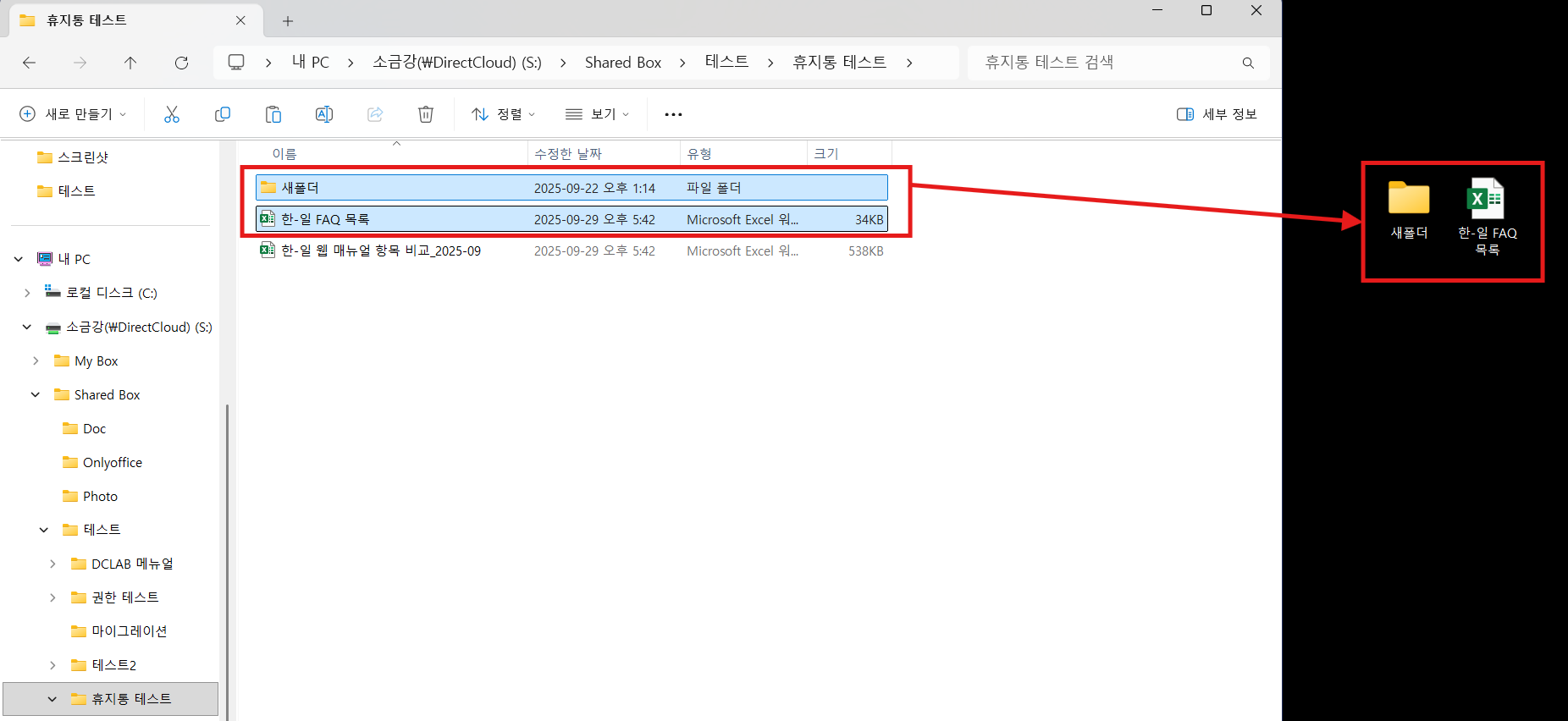Collapse the Shared Box tree node
Viewport: 1568px width, 721px height.
pyautogui.click(x=36, y=394)
